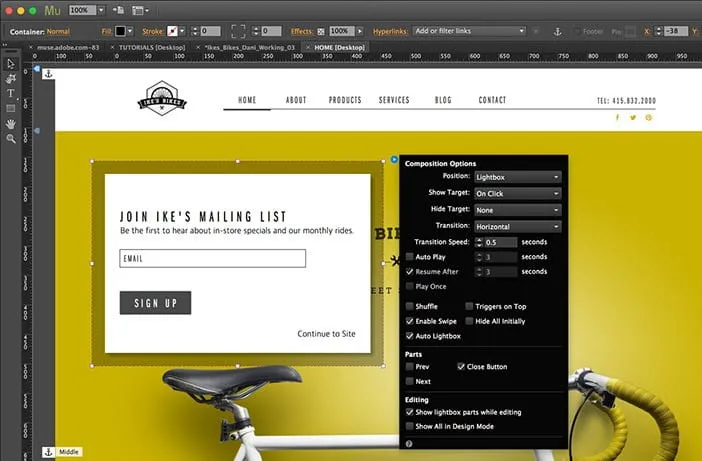Switch to the TUTORIALS [Desktop] tab
This screenshot has height=461, width=702.
[152, 47]
